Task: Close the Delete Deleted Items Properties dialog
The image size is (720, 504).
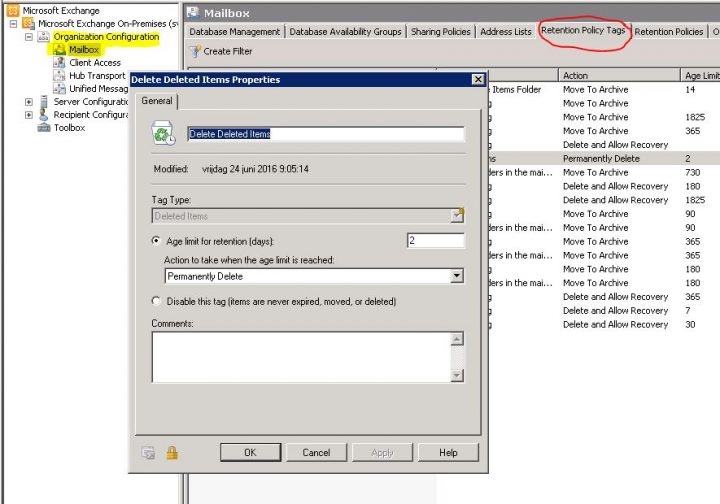Action: tap(478, 79)
